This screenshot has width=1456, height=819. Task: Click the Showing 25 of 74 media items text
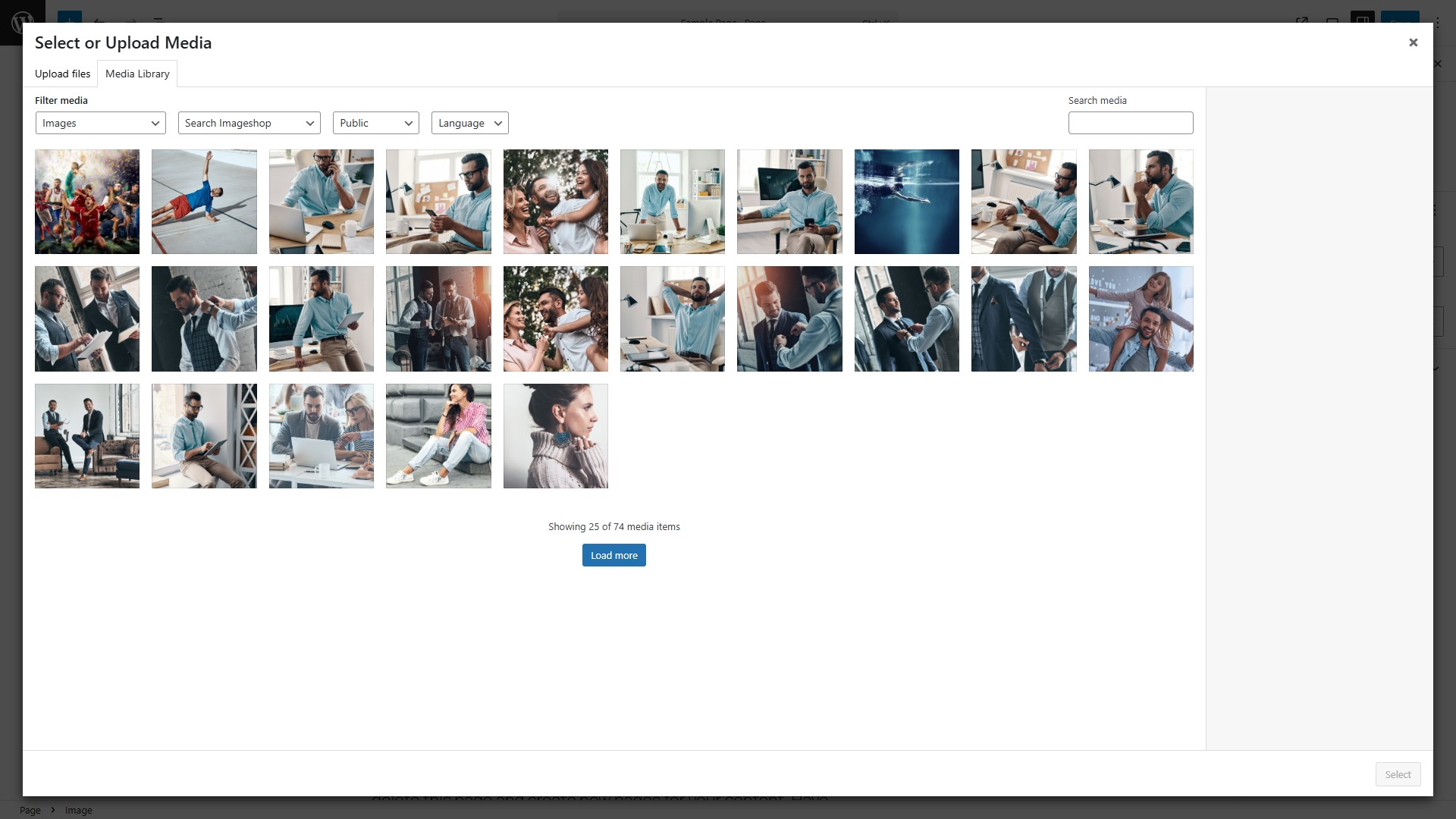click(614, 526)
